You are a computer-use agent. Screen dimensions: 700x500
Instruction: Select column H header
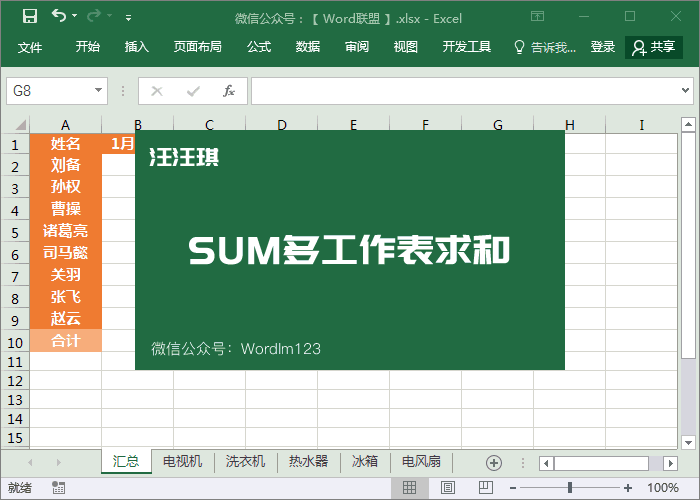[570, 125]
